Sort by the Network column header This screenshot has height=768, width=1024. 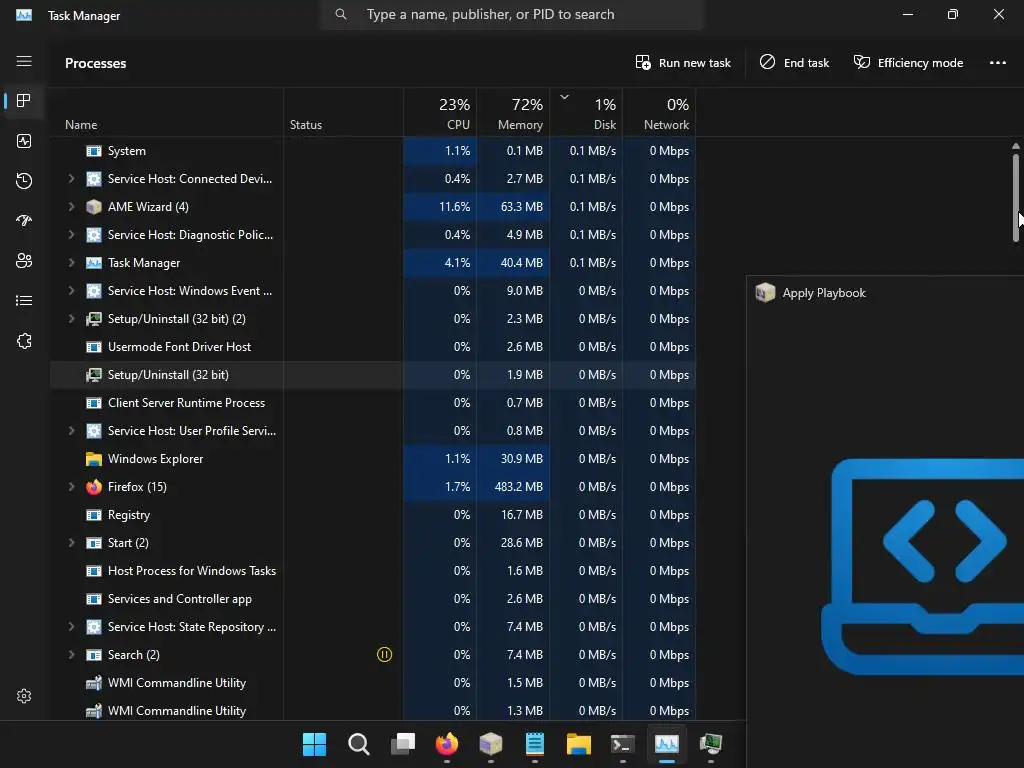tap(659, 112)
